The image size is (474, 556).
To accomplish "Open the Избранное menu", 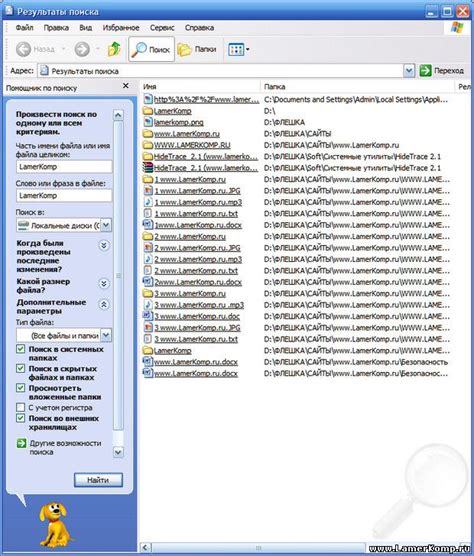I will point(121,28).
